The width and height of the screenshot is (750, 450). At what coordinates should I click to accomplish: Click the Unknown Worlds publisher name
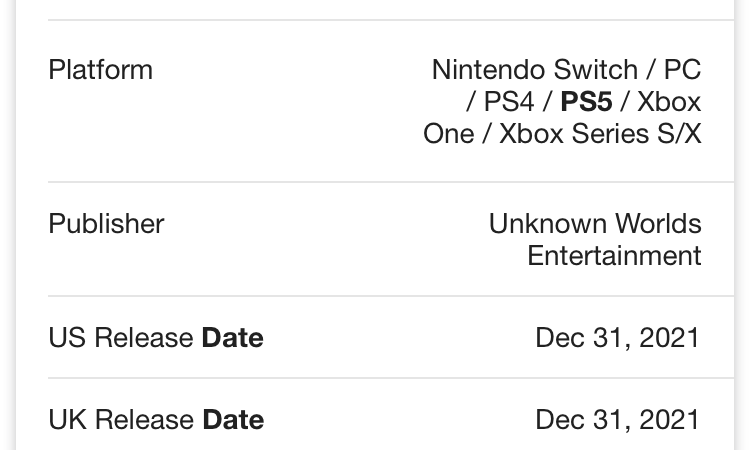coord(595,223)
